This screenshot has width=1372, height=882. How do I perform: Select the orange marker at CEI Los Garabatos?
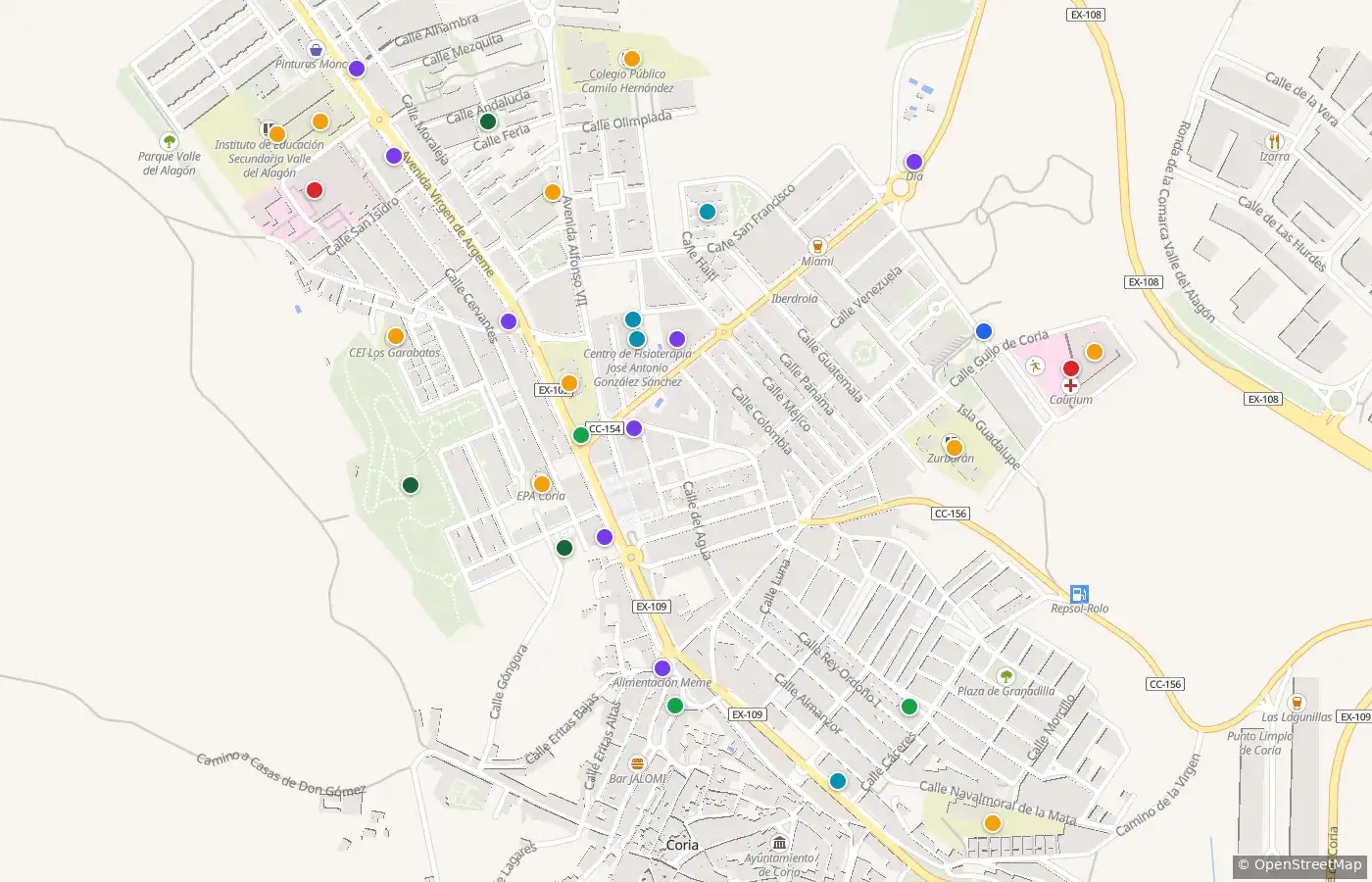396,336
